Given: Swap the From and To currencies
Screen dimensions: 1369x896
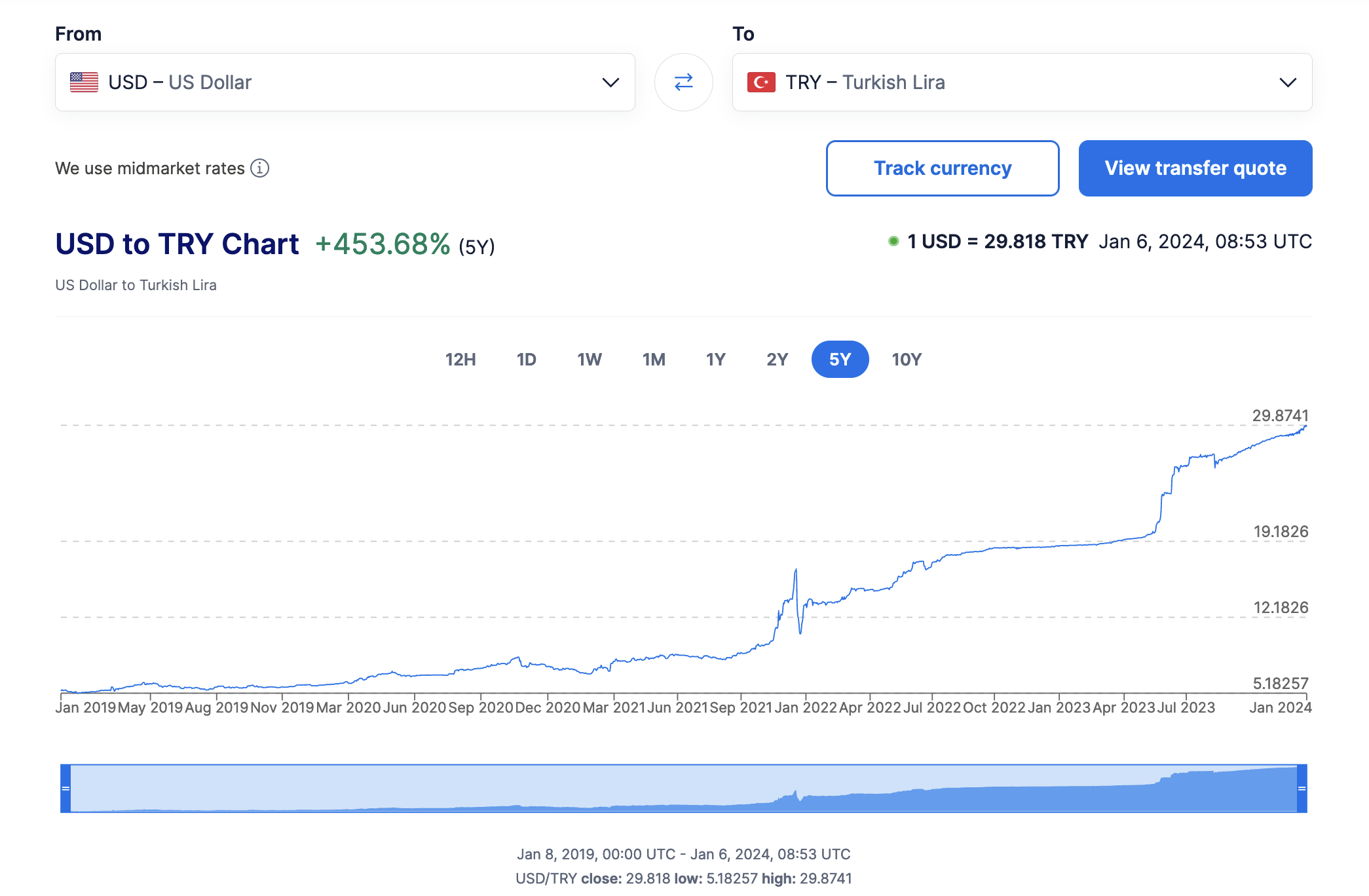Looking at the screenshot, I should pos(683,82).
